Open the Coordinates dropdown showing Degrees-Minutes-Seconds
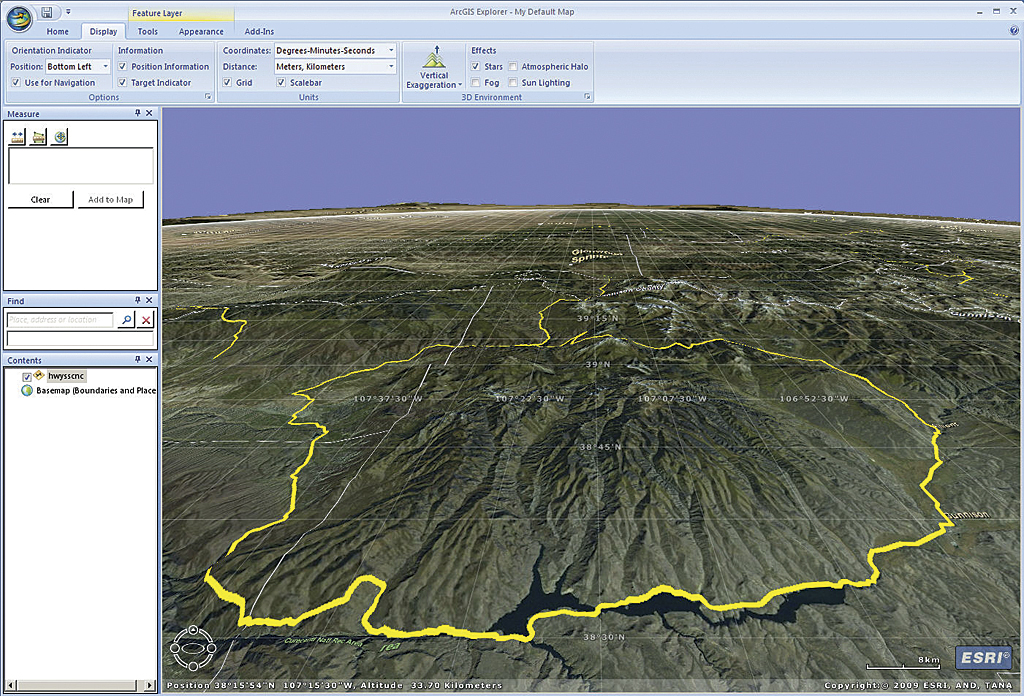 pyautogui.click(x=335, y=50)
